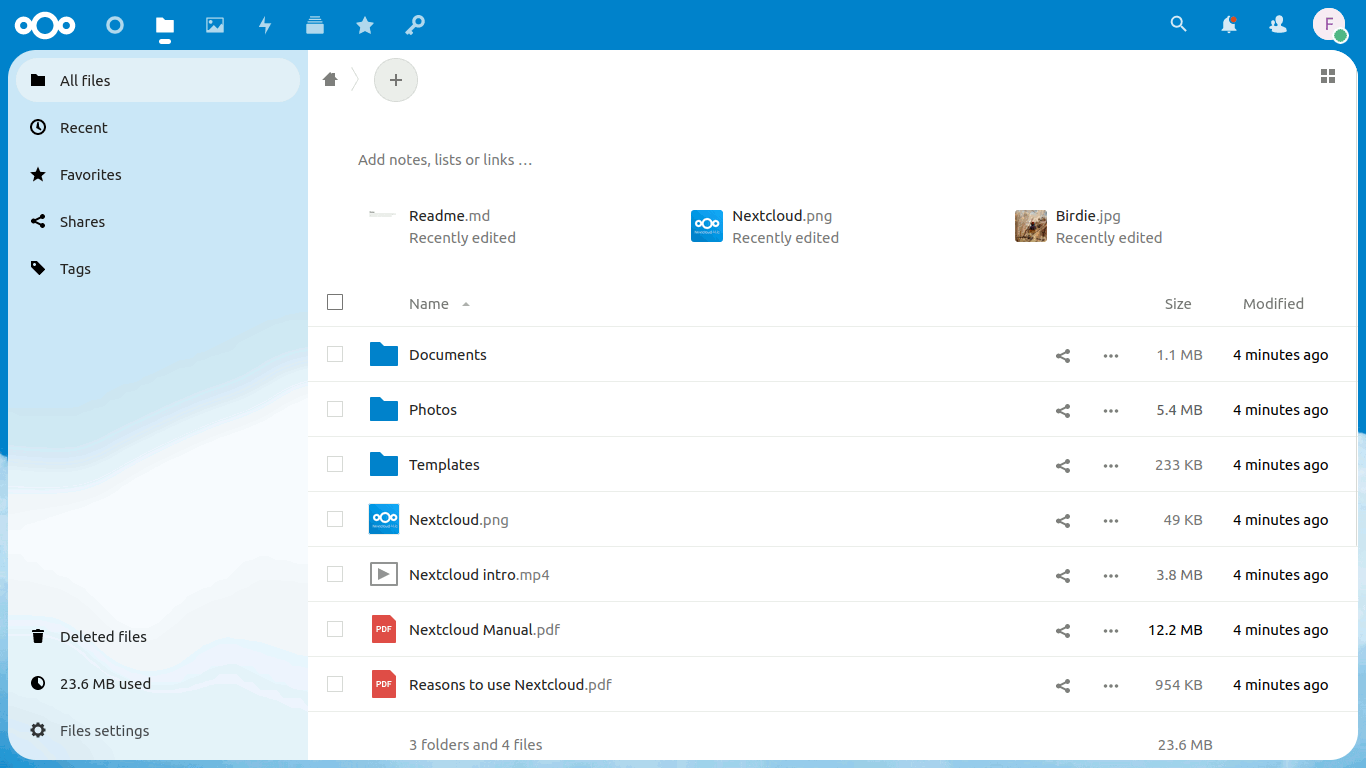The width and height of the screenshot is (1366, 768).
Task: Toggle the select all files checkbox
Action: point(335,302)
